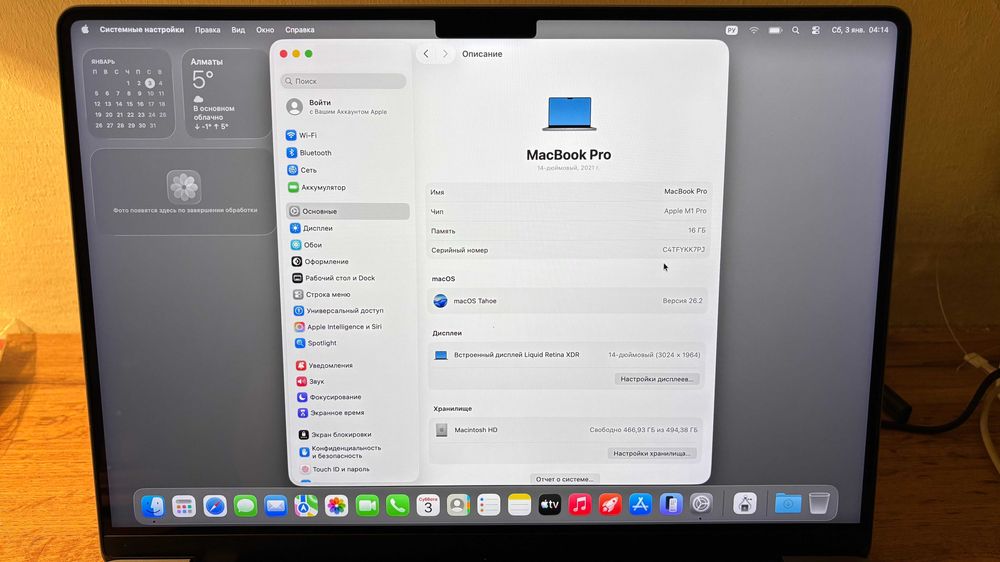Select Строка меню in the sidebar
The height and width of the screenshot is (562, 1000).
[x=322, y=294]
